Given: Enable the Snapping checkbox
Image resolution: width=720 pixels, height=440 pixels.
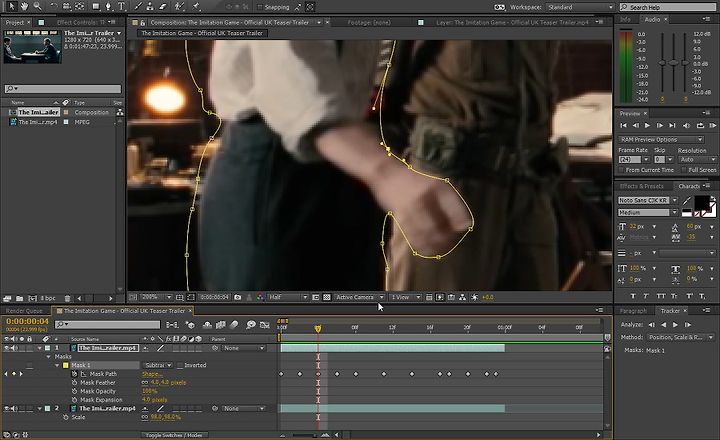Looking at the screenshot, I should point(259,7).
